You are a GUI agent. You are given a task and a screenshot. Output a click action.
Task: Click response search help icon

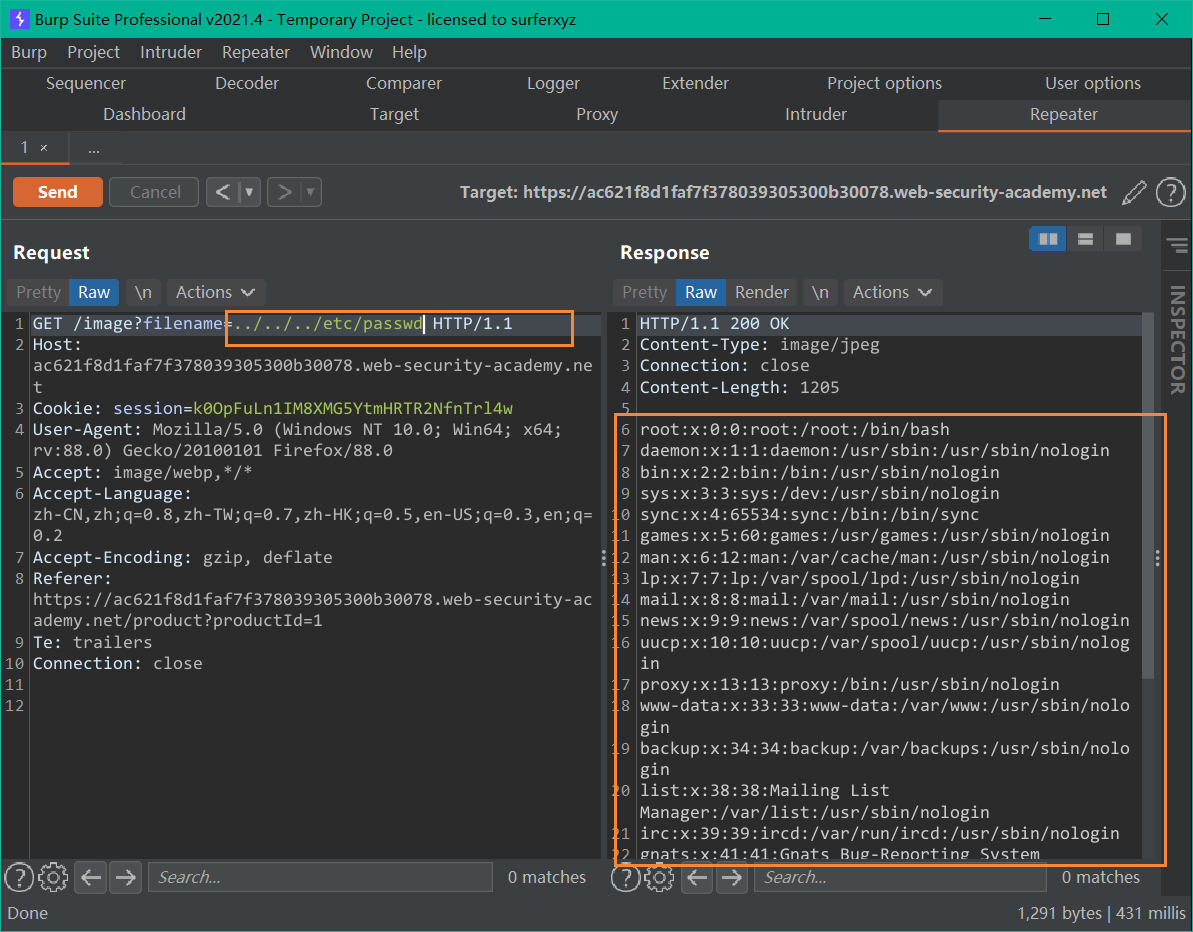click(625, 877)
